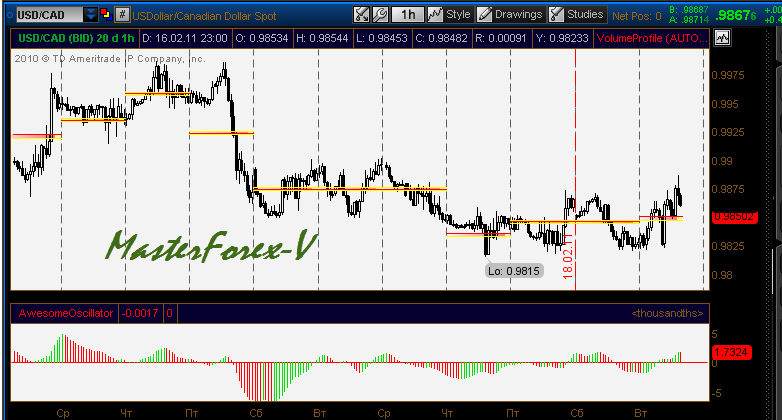Click the hash grid icon beside symbol box
This screenshot has width=782, height=420.
click(122, 14)
